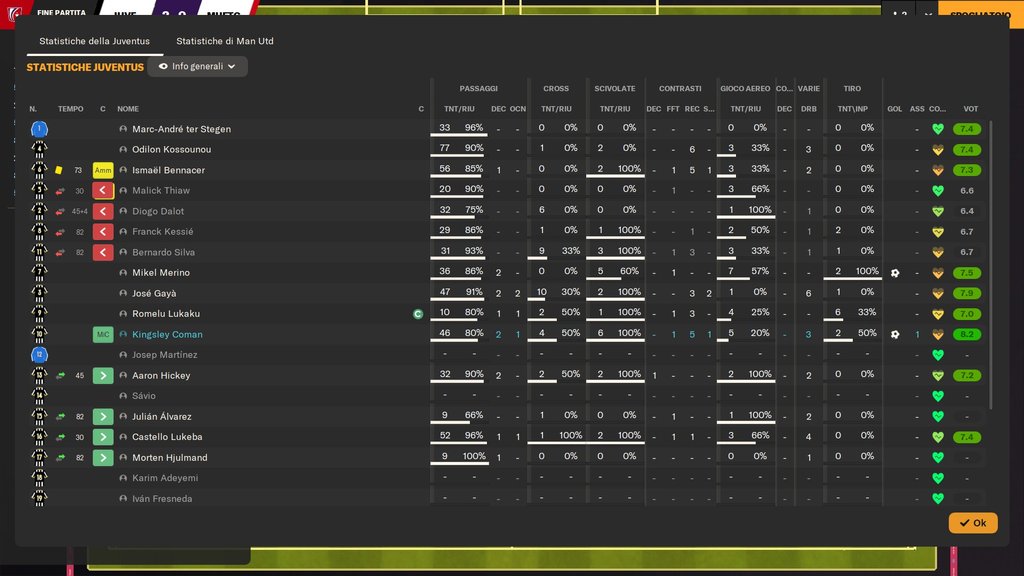Click Diogo Dalot's red substituted-off arrow
Viewport: 1024px width, 576px height.
click(103, 212)
